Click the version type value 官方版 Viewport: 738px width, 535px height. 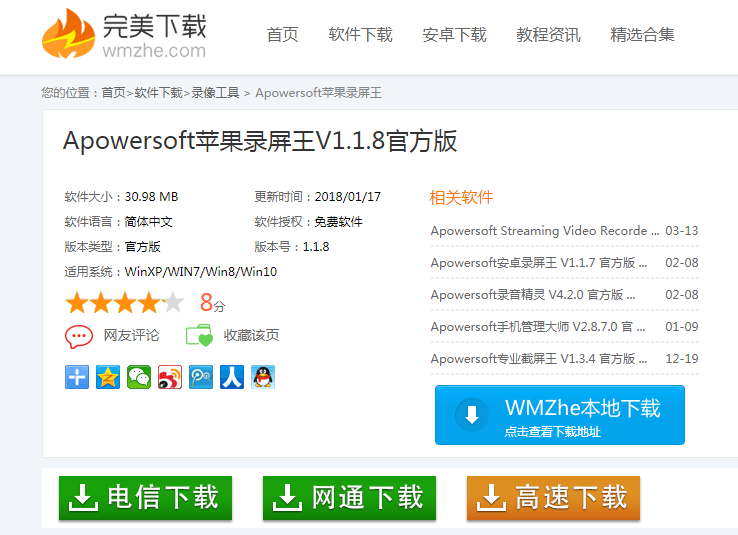click(x=143, y=247)
